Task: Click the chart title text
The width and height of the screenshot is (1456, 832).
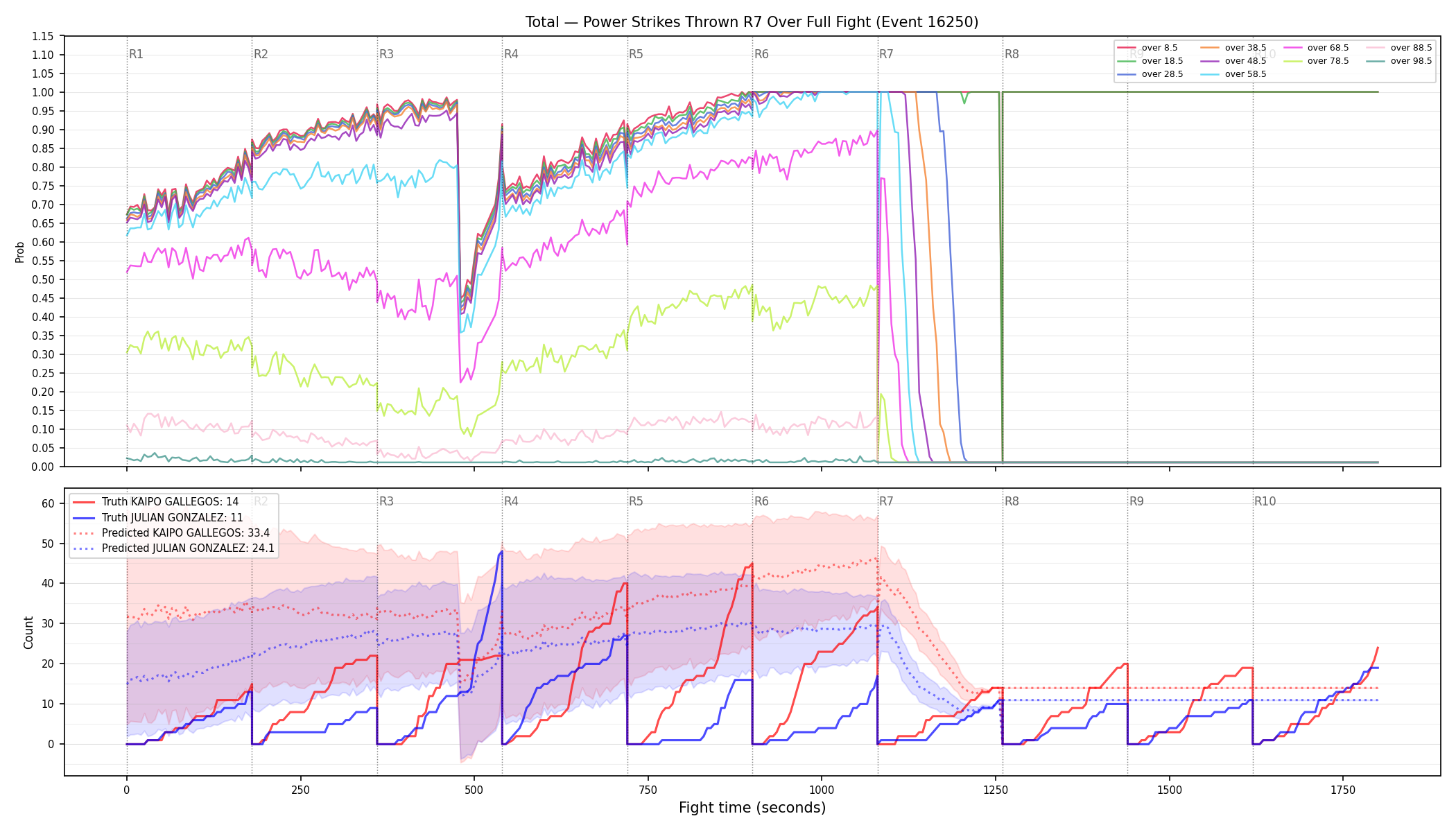Action: (x=752, y=22)
